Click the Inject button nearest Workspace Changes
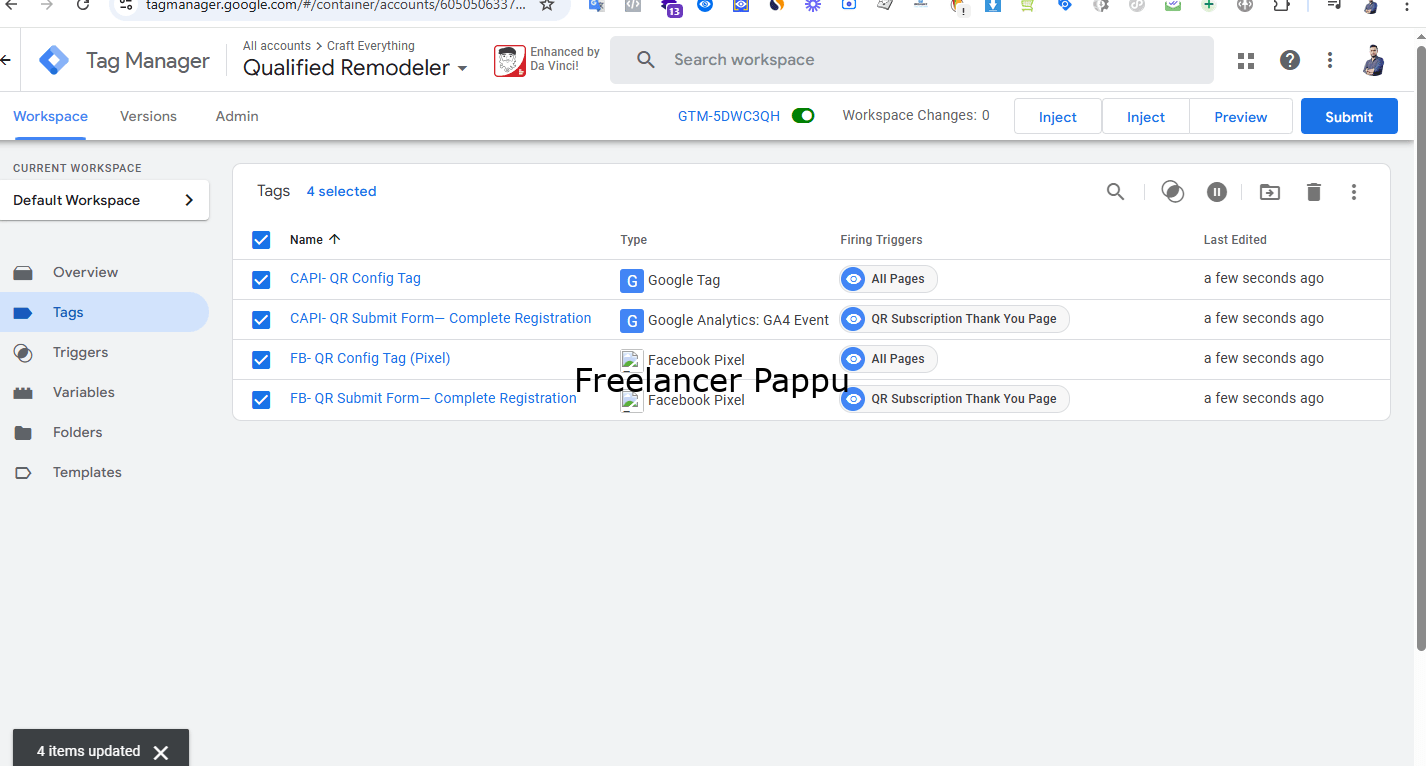The image size is (1426, 766). tap(1058, 117)
